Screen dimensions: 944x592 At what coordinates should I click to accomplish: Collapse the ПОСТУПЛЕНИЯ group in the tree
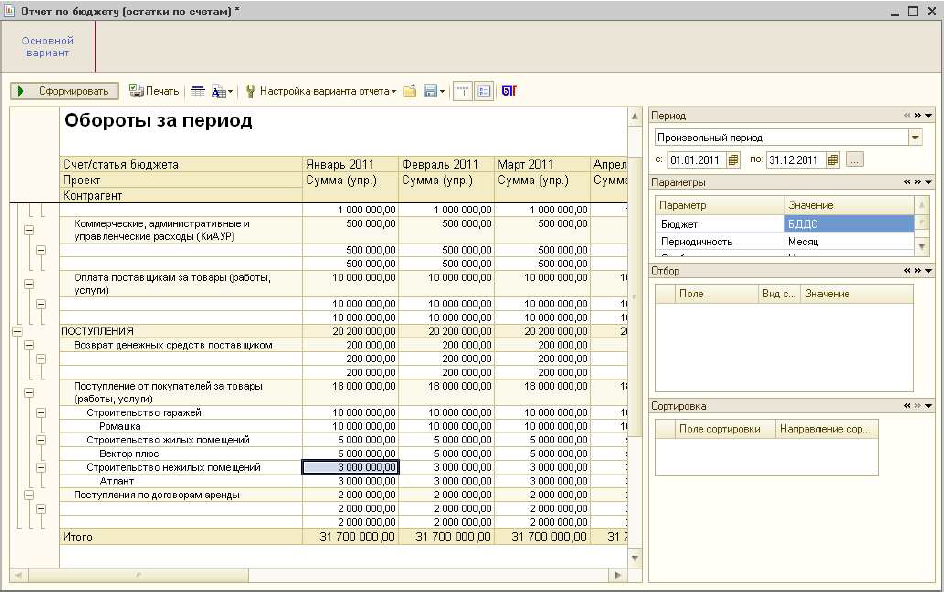(x=16, y=331)
